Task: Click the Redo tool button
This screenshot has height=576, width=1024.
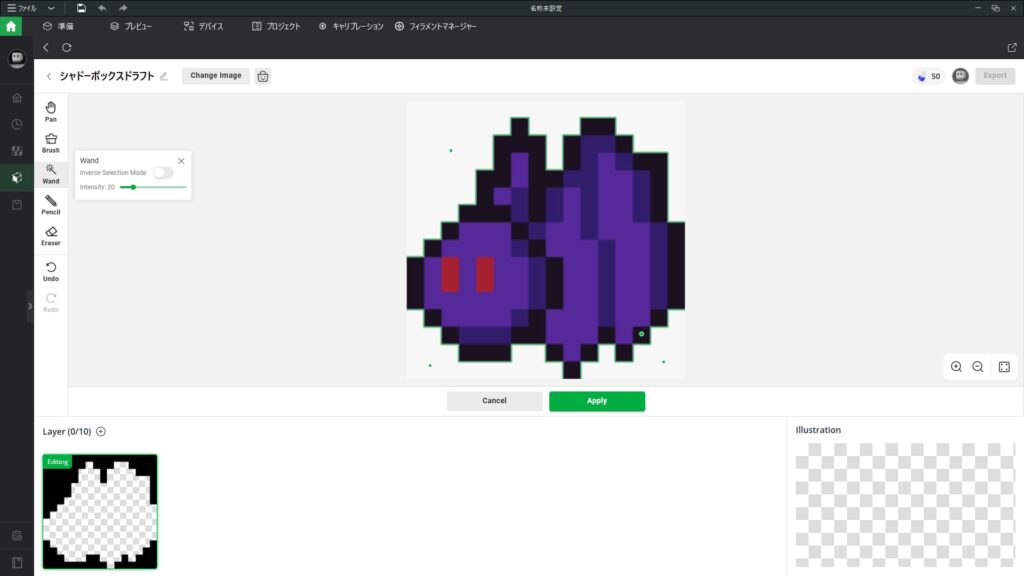Action: tap(51, 302)
